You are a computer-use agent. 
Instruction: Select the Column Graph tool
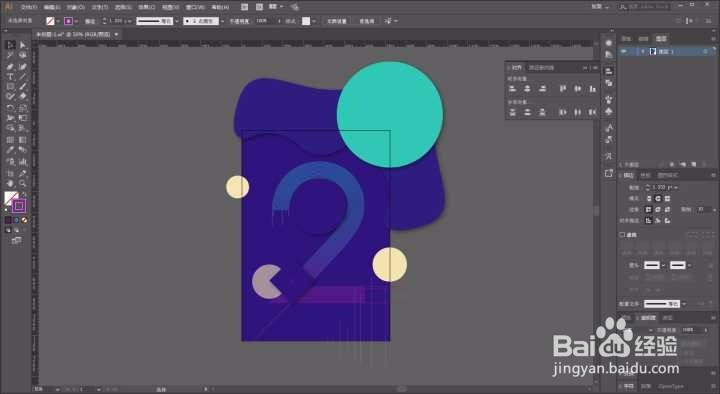click(22, 162)
